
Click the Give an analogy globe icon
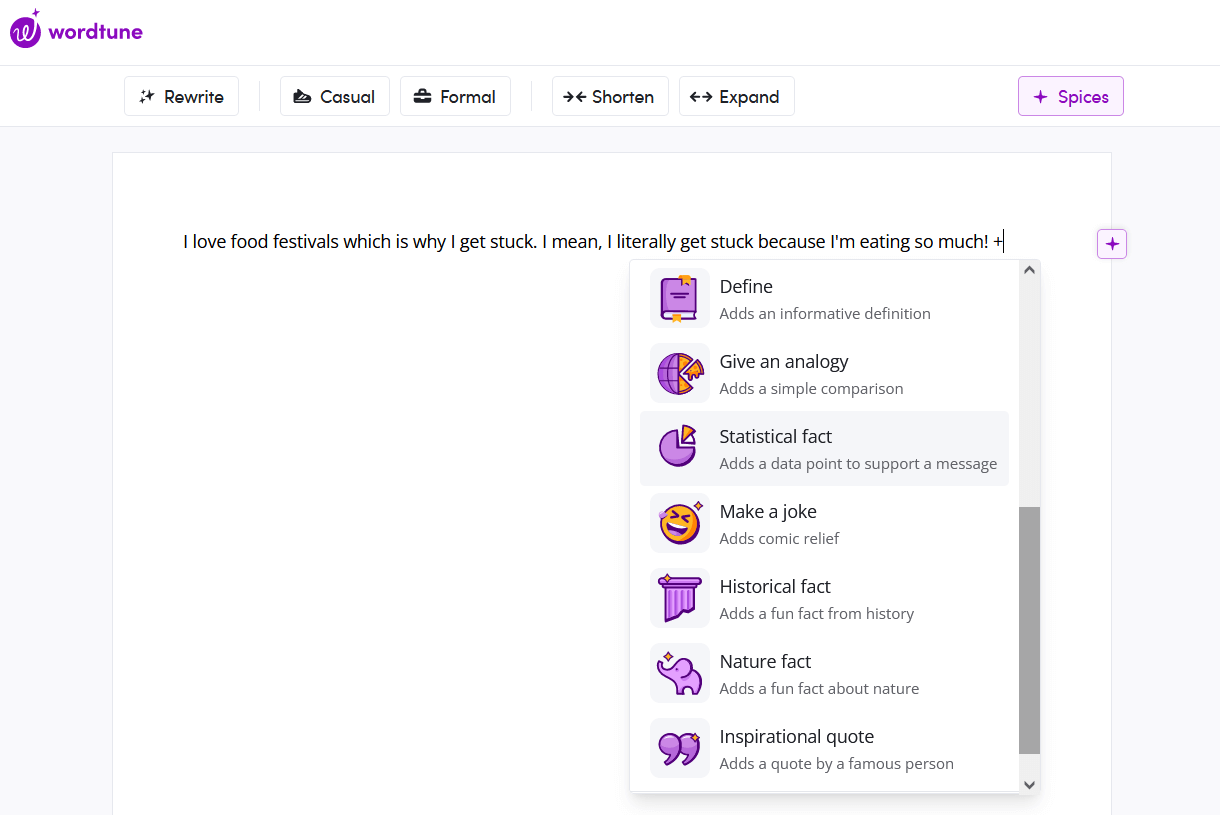(680, 373)
